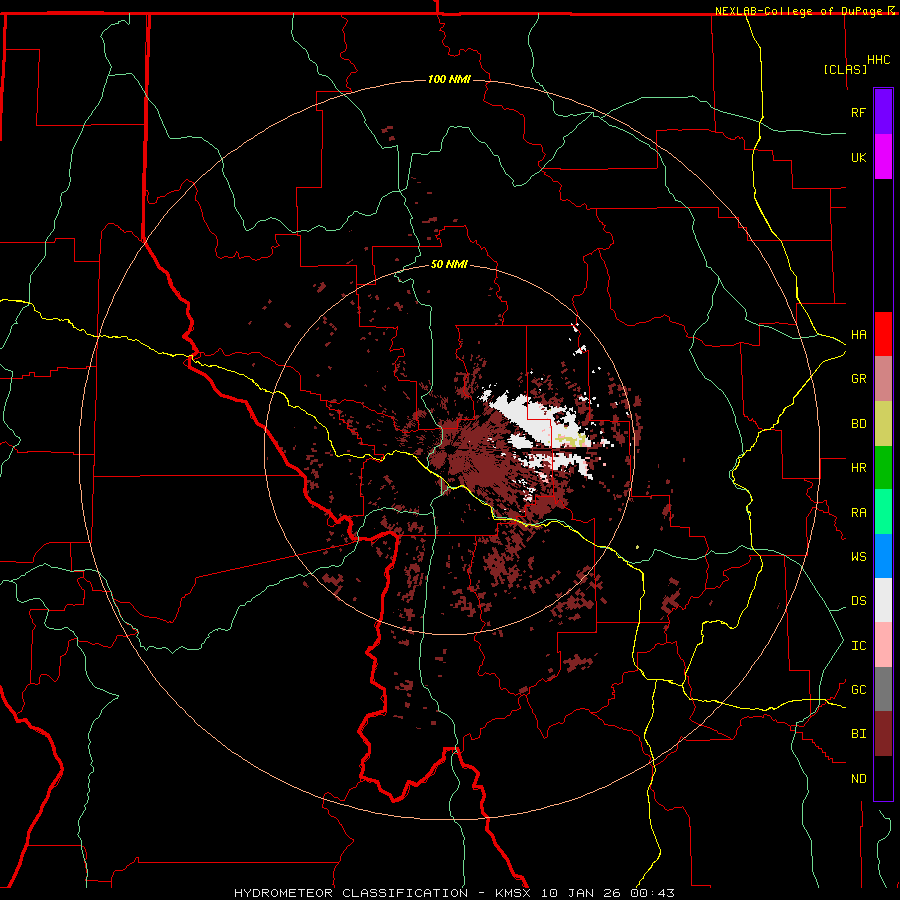Click the Hydrometeor Classification title text
Viewport: 900px width, 900px height.
point(351,893)
